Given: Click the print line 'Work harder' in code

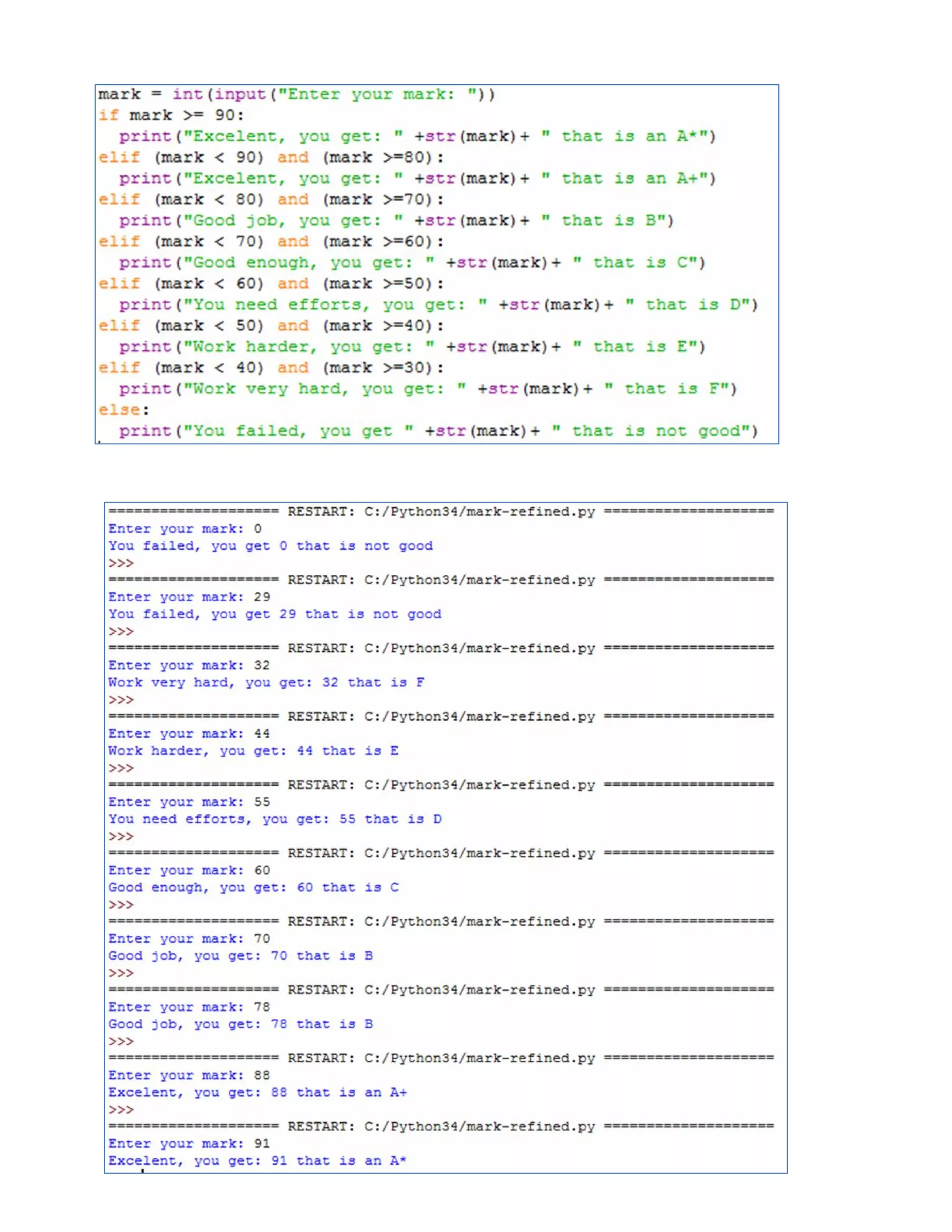Looking at the screenshot, I should 412,347.
